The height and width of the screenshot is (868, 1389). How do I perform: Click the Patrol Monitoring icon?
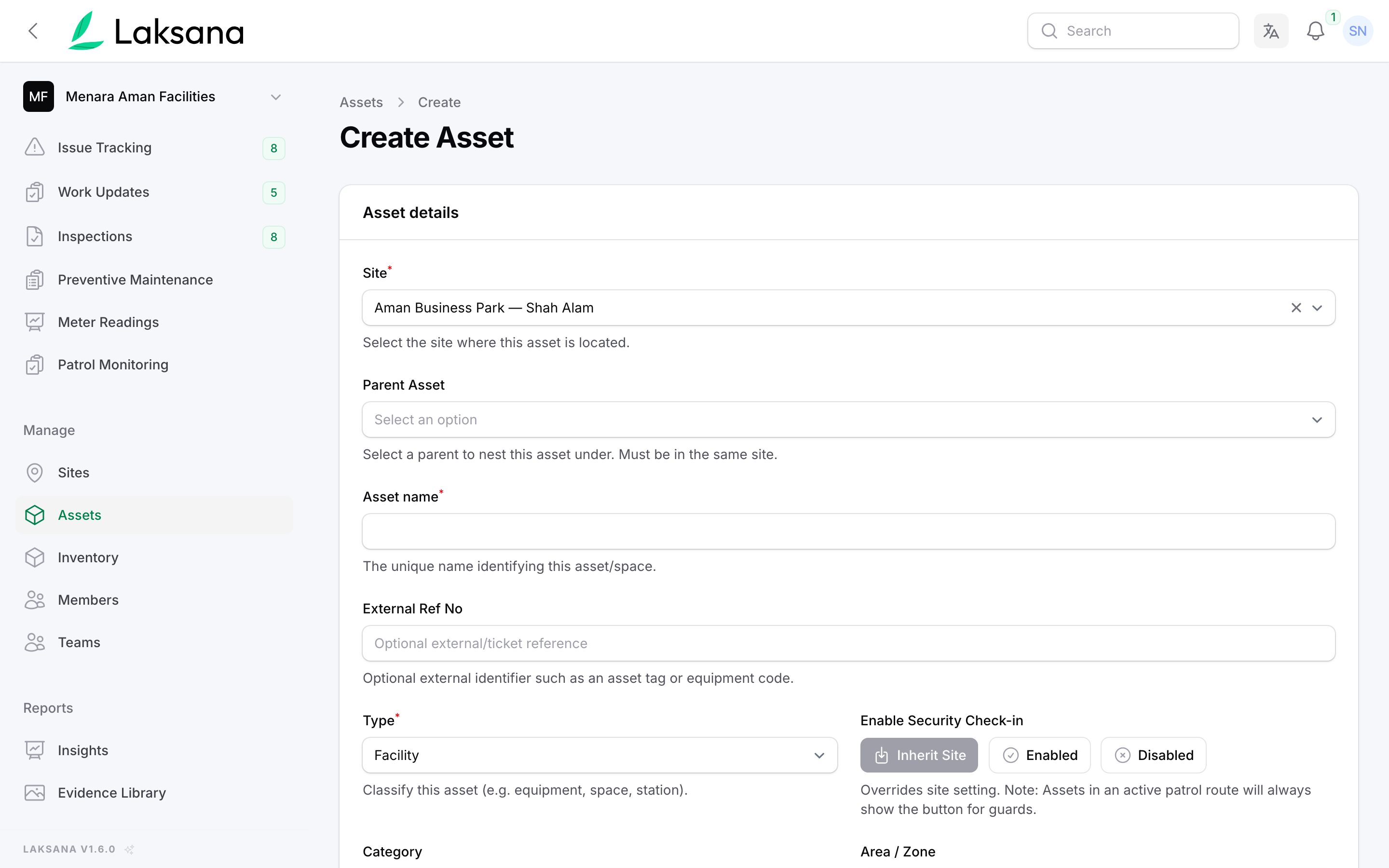(x=34, y=365)
